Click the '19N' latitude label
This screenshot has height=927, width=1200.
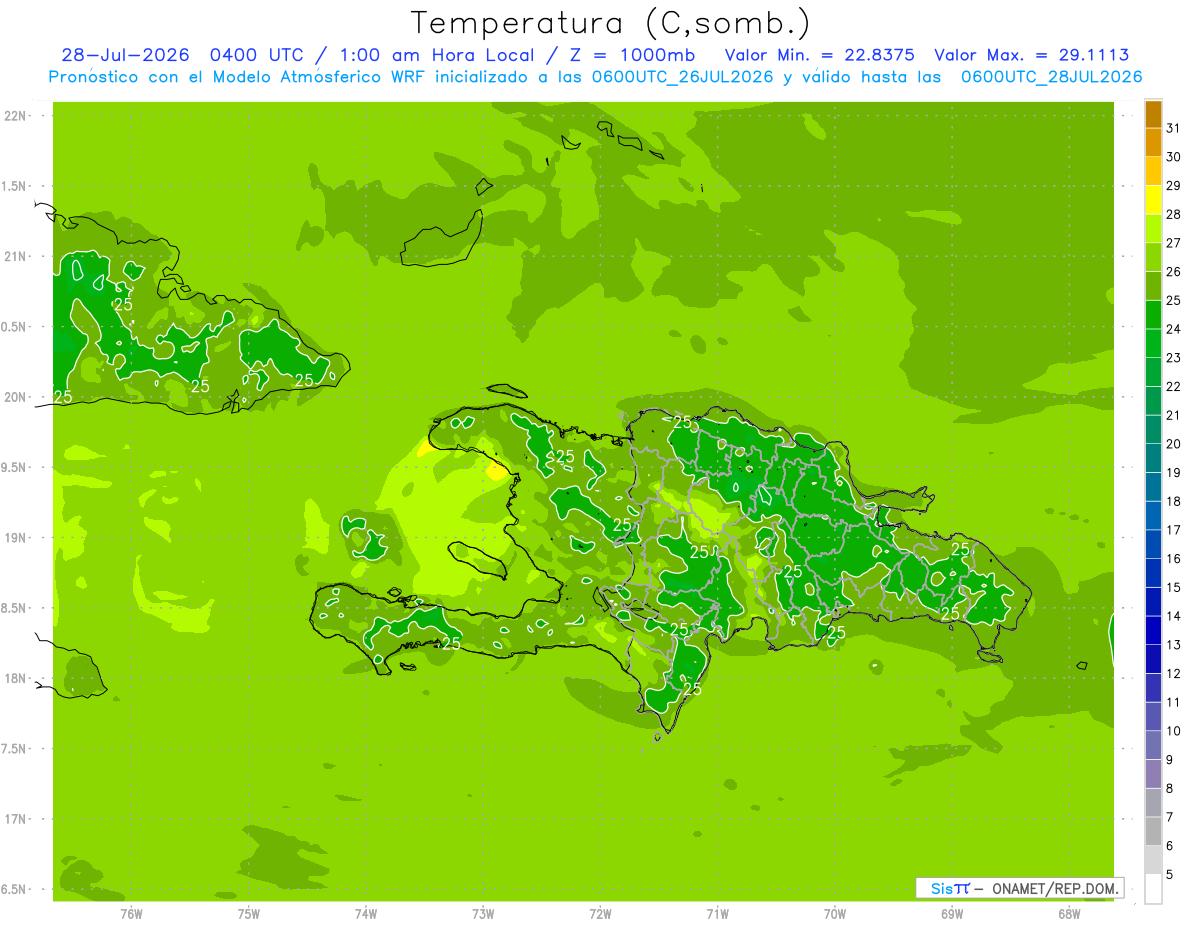tap(15, 538)
